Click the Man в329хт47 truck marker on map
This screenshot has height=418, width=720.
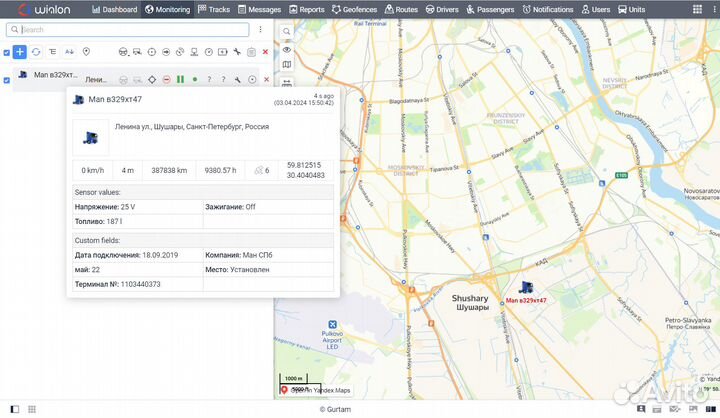[x=526, y=288]
